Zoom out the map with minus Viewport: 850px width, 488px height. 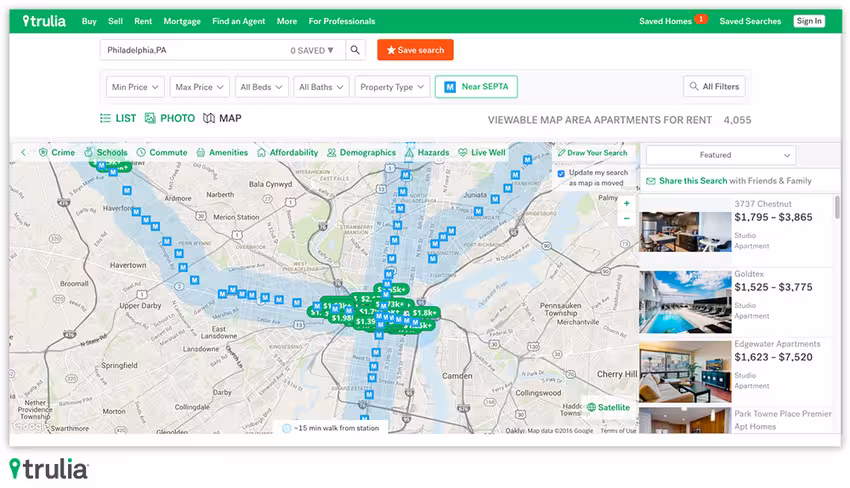pos(627,219)
